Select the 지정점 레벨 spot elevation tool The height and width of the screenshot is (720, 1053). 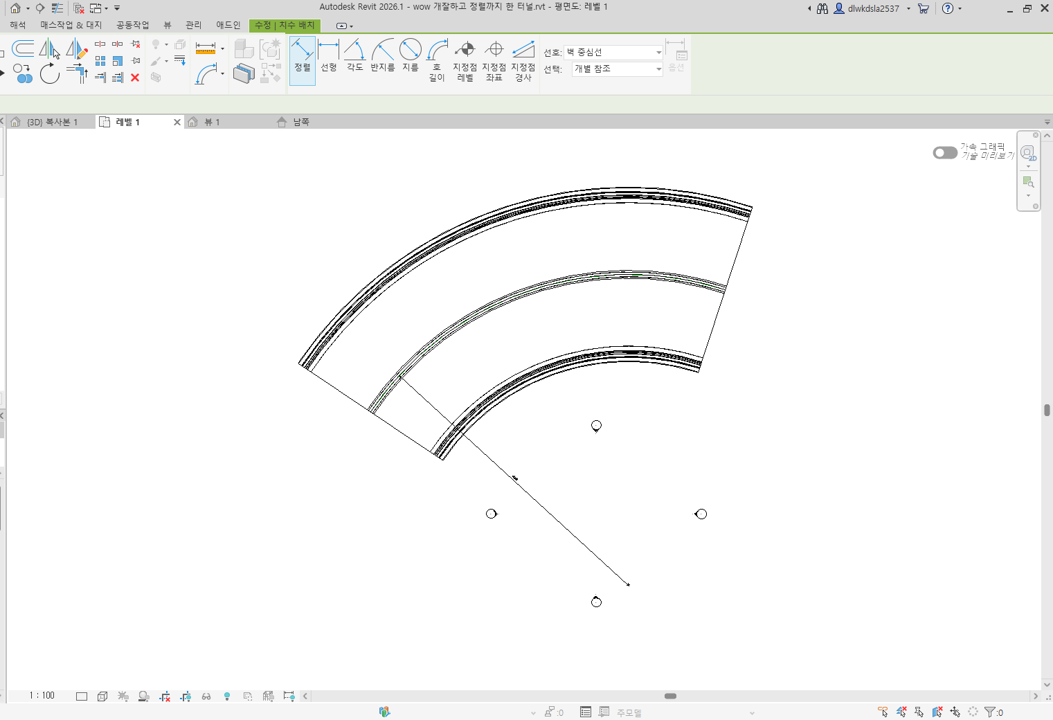point(465,60)
